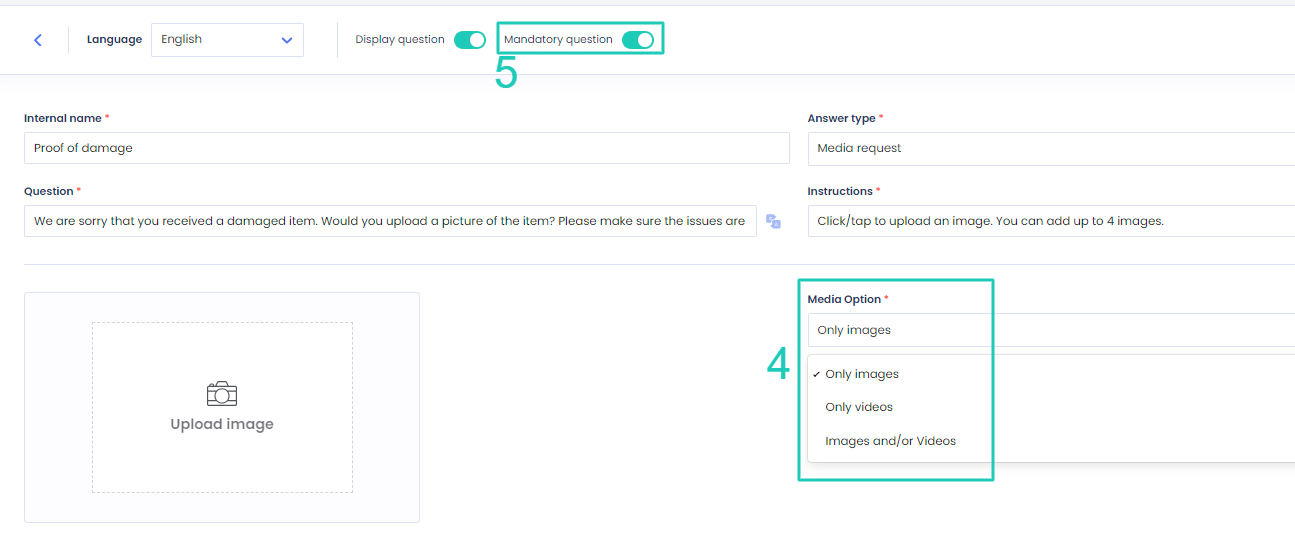Toggle the Display question switch
Image resolution: width=1295 pixels, height=557 pixels.
pyautogui.click(x=469, y=40)
